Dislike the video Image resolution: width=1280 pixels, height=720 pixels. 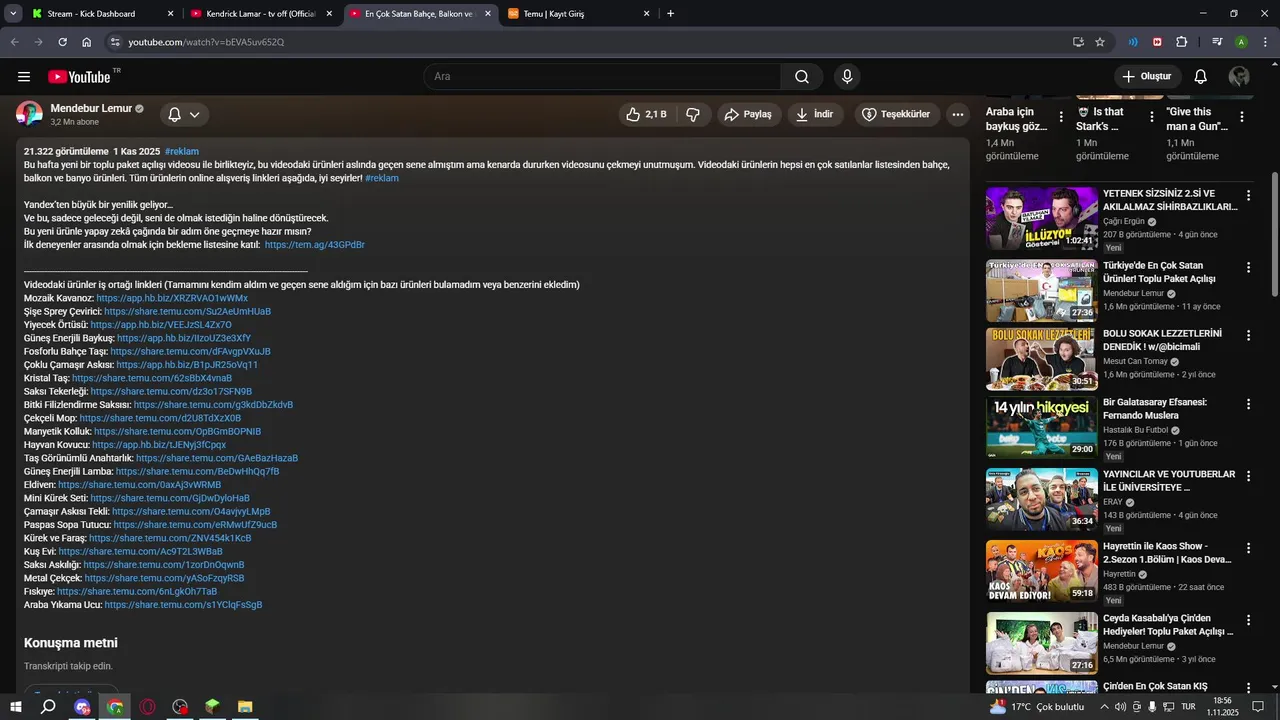click(x=693, y=115)
